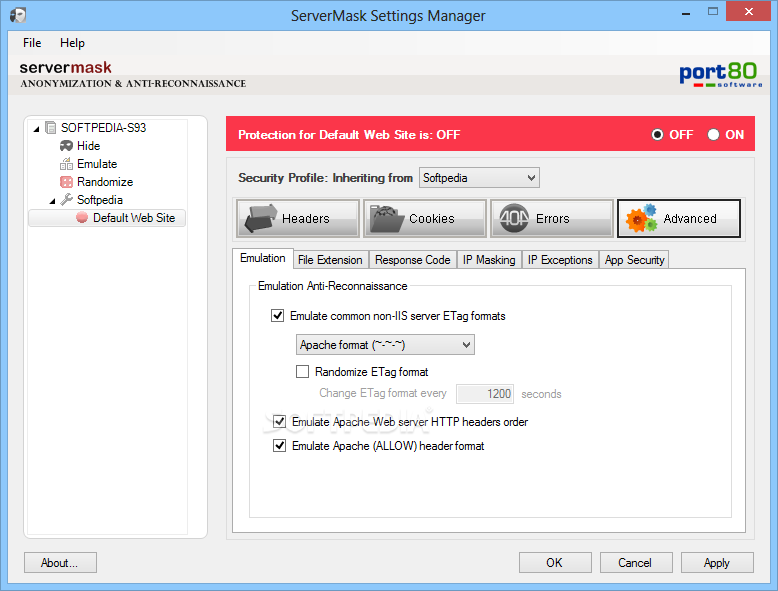Click the Cancel button
The height and width of the screenshot is (591, 778).
636,563
